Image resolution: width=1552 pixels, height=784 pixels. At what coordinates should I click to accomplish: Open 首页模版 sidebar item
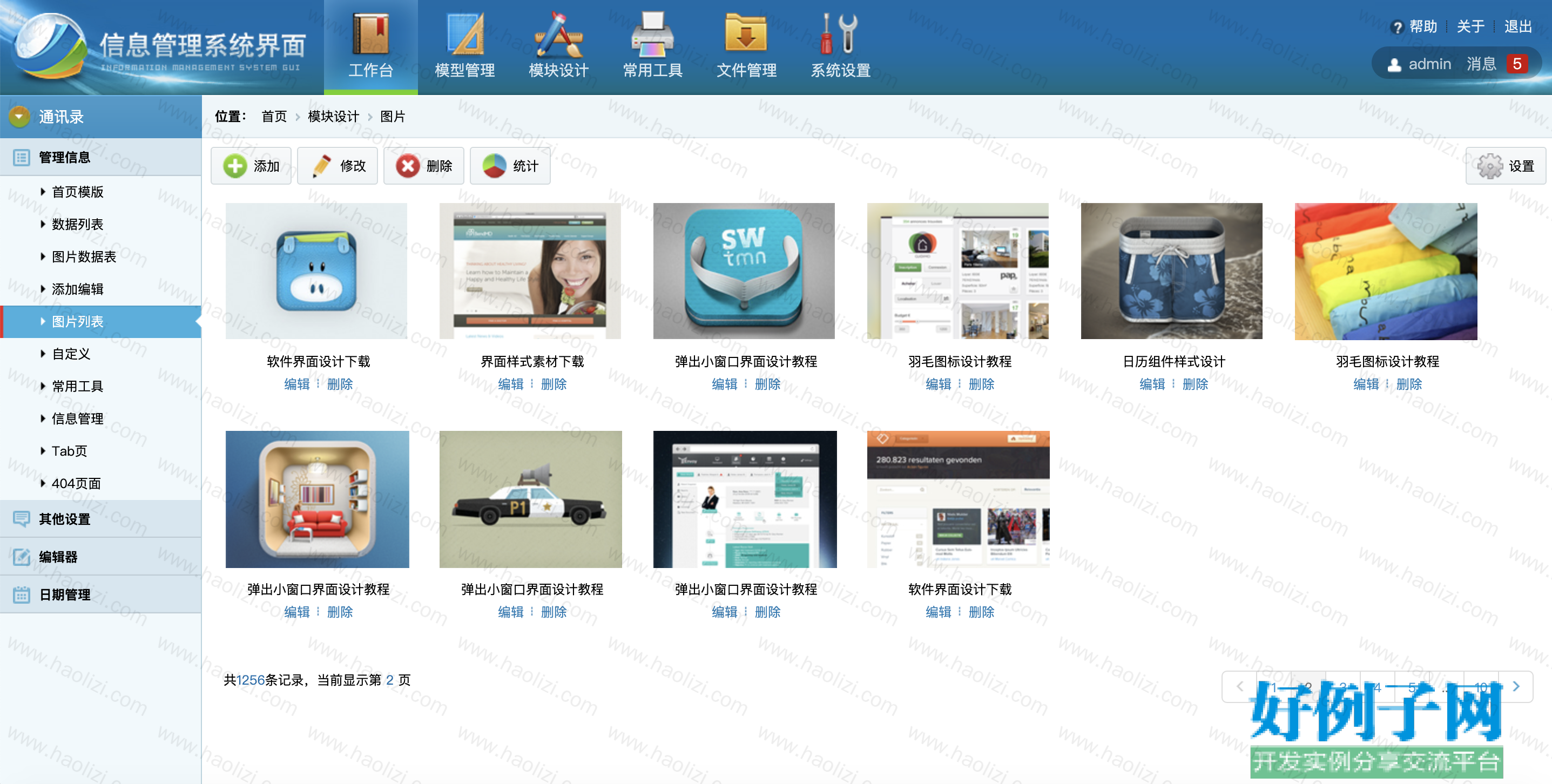click(78, 192)
